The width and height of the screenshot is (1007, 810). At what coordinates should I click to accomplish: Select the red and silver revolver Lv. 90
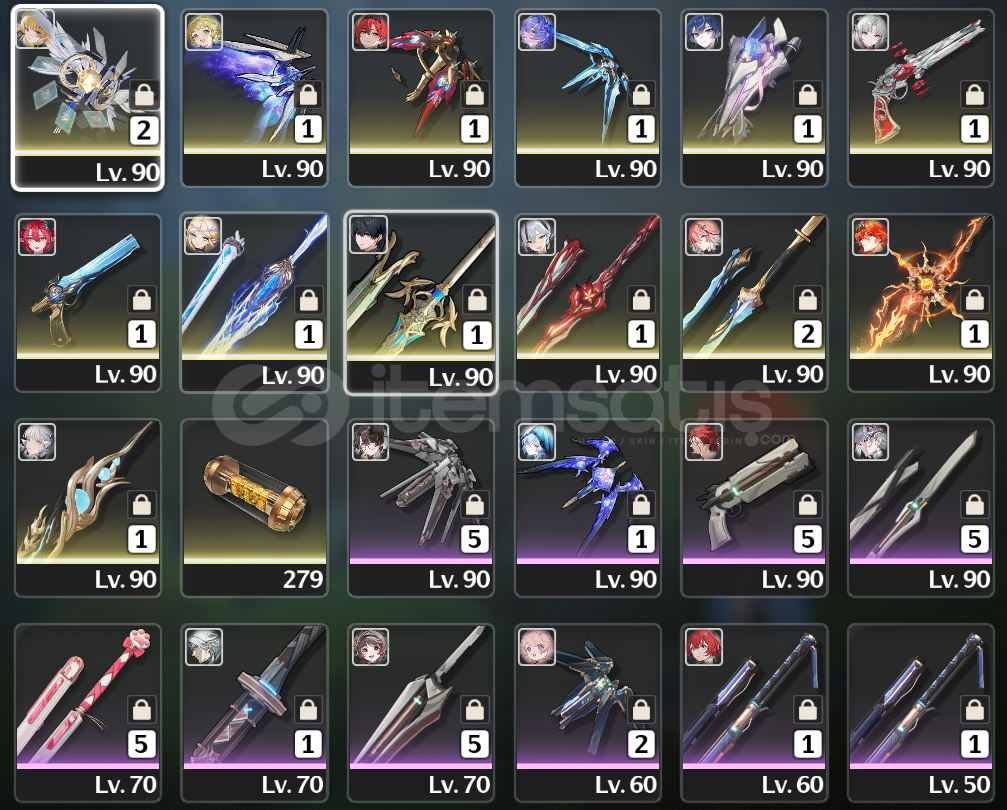921,98
